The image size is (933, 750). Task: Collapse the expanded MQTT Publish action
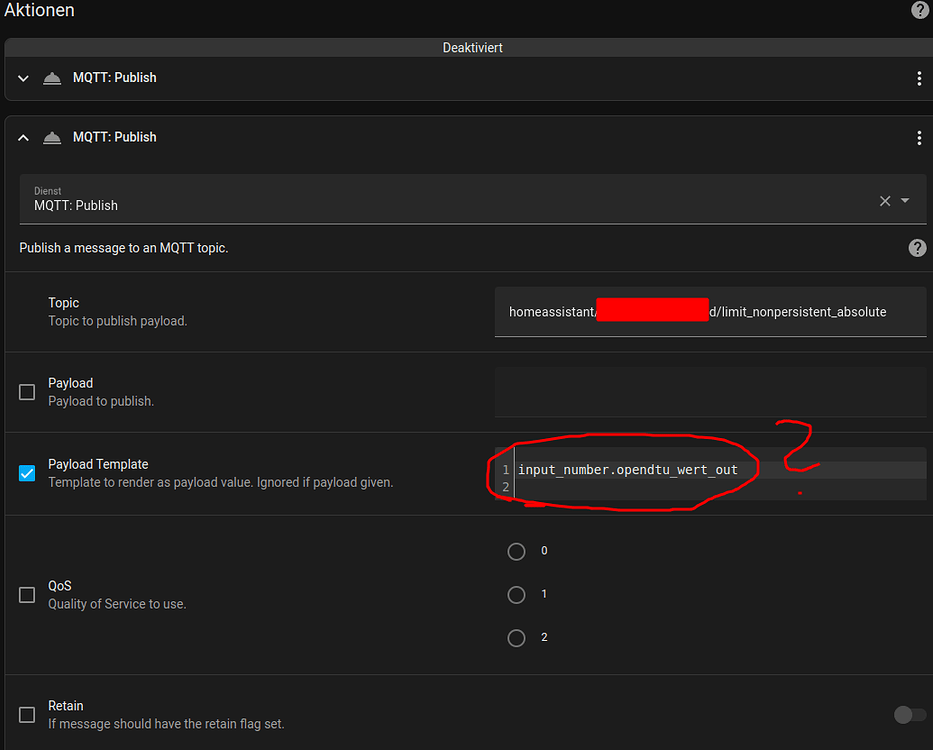[22, 137]
